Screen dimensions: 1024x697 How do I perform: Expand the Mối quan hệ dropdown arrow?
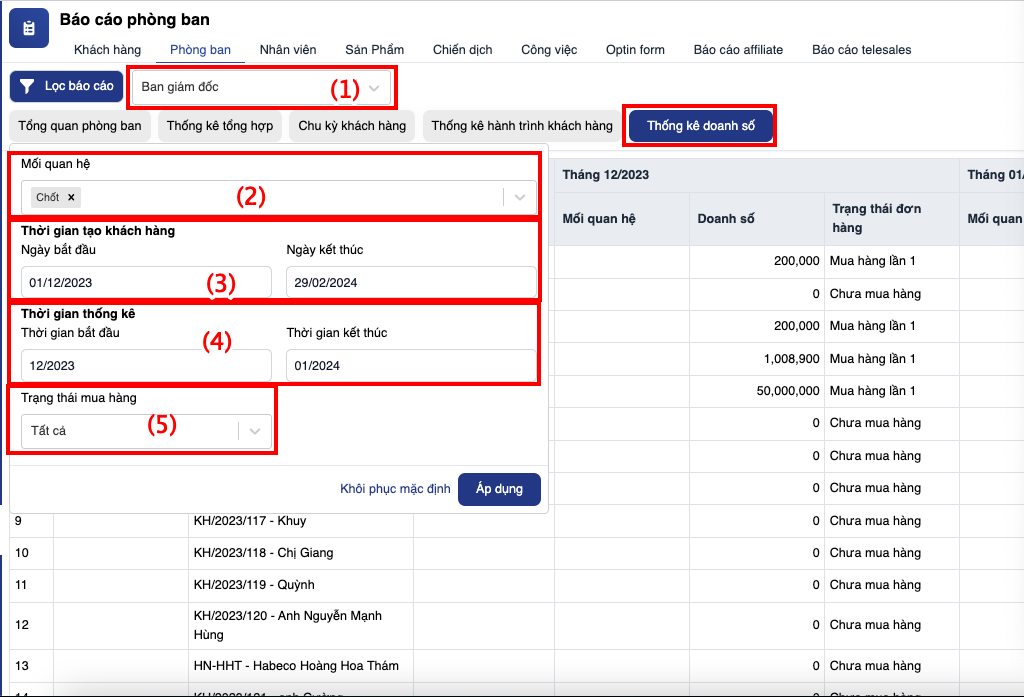coord(519,197)
